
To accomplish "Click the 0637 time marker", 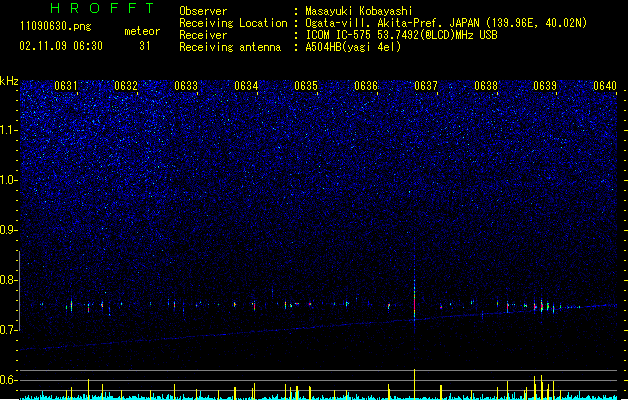I will [x=426, y=86].
